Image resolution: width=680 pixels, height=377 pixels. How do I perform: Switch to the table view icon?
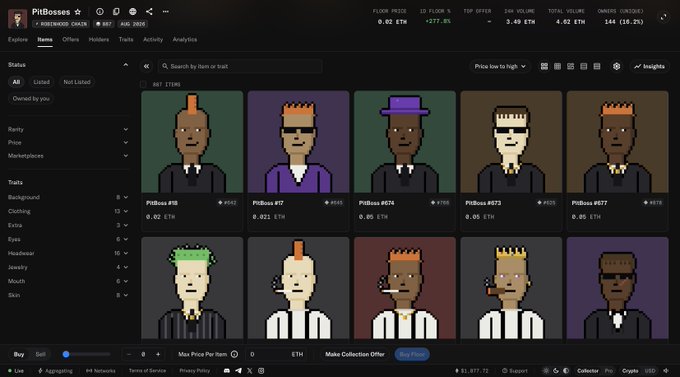[x=597, y=66]
